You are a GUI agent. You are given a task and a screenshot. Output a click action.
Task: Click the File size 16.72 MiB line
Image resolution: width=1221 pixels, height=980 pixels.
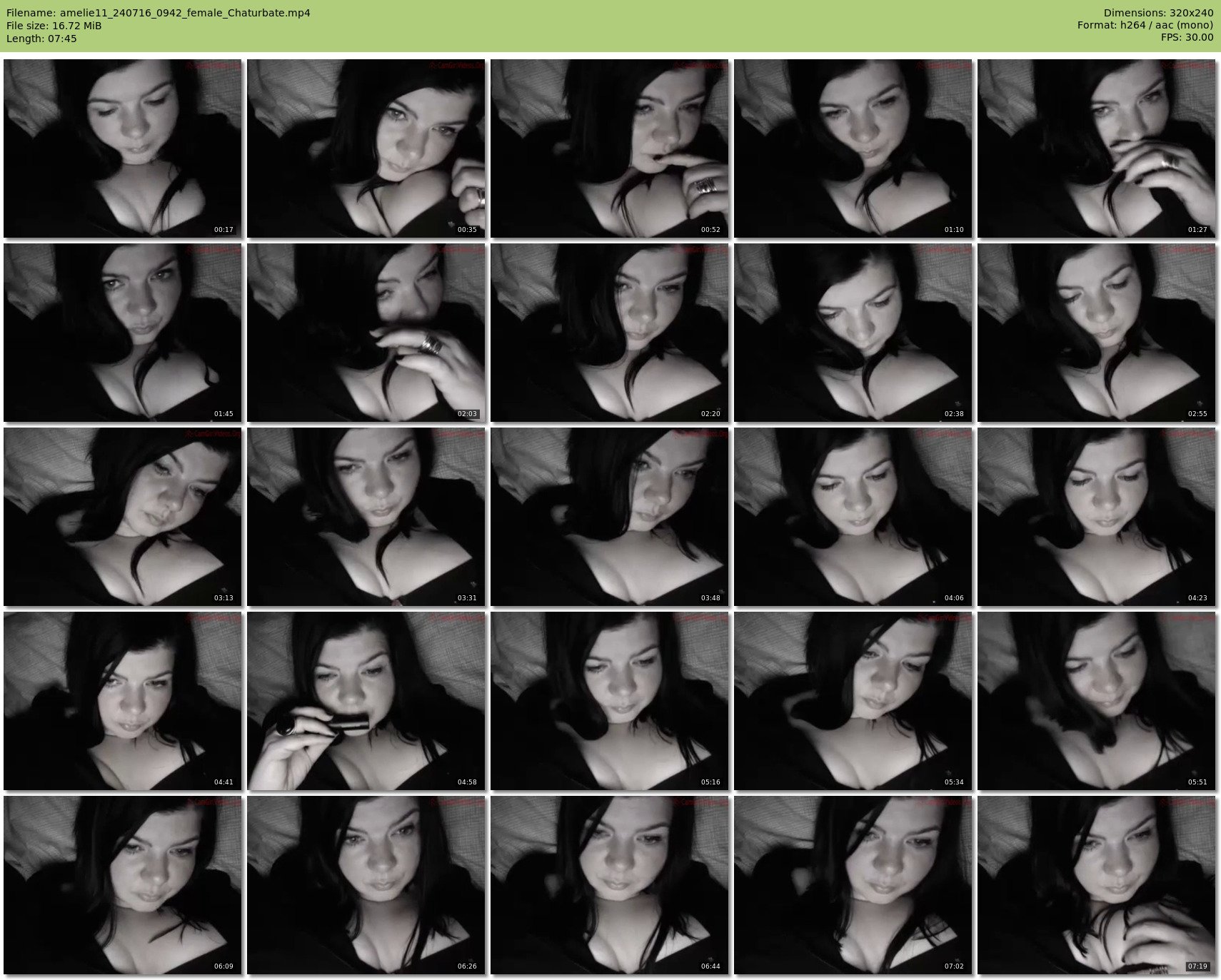pos(54,26)
